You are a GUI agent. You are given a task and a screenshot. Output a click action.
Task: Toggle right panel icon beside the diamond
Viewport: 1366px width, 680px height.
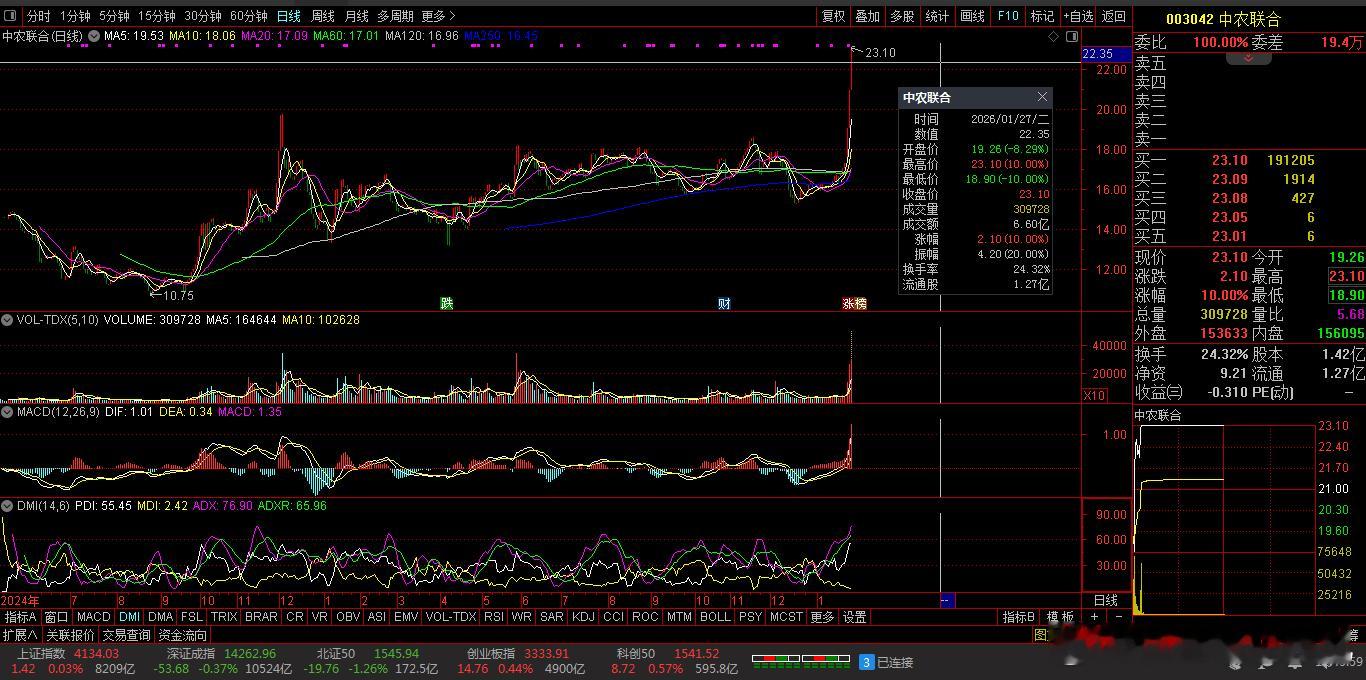point(1072,36)
